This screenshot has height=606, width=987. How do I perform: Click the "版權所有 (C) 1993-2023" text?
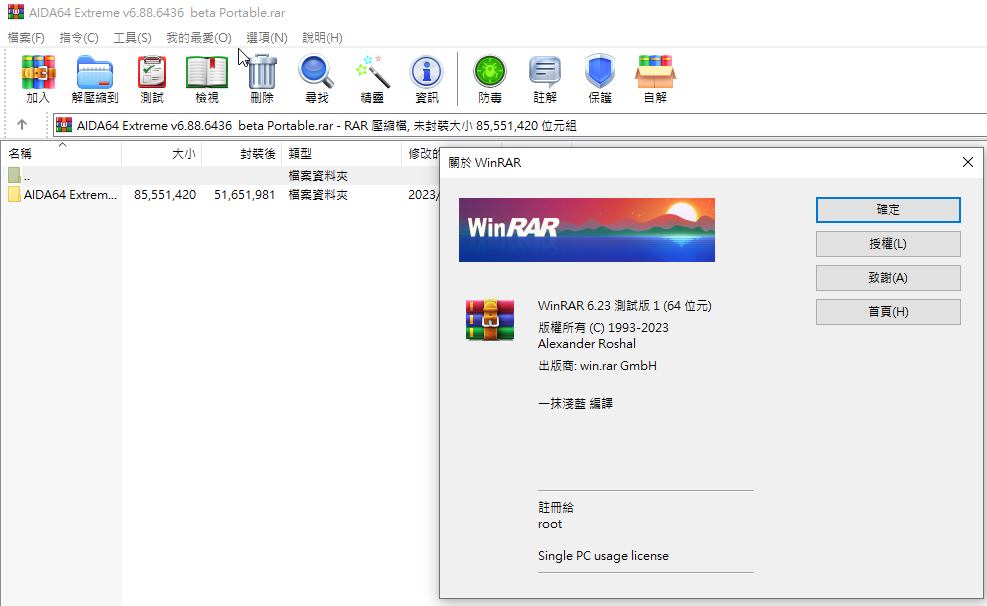coord(603,327)
